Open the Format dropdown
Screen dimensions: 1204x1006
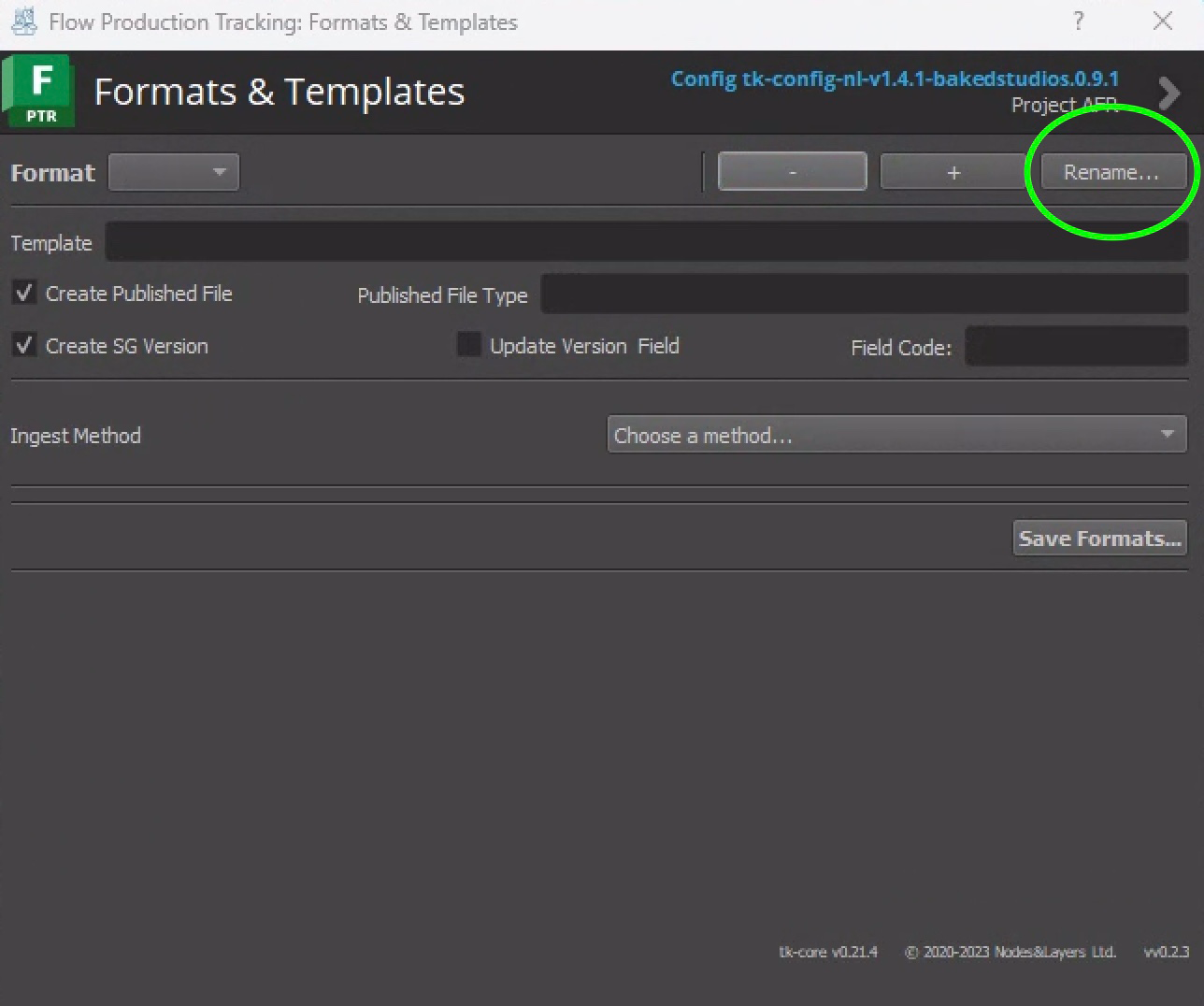(x=174, y=172)
